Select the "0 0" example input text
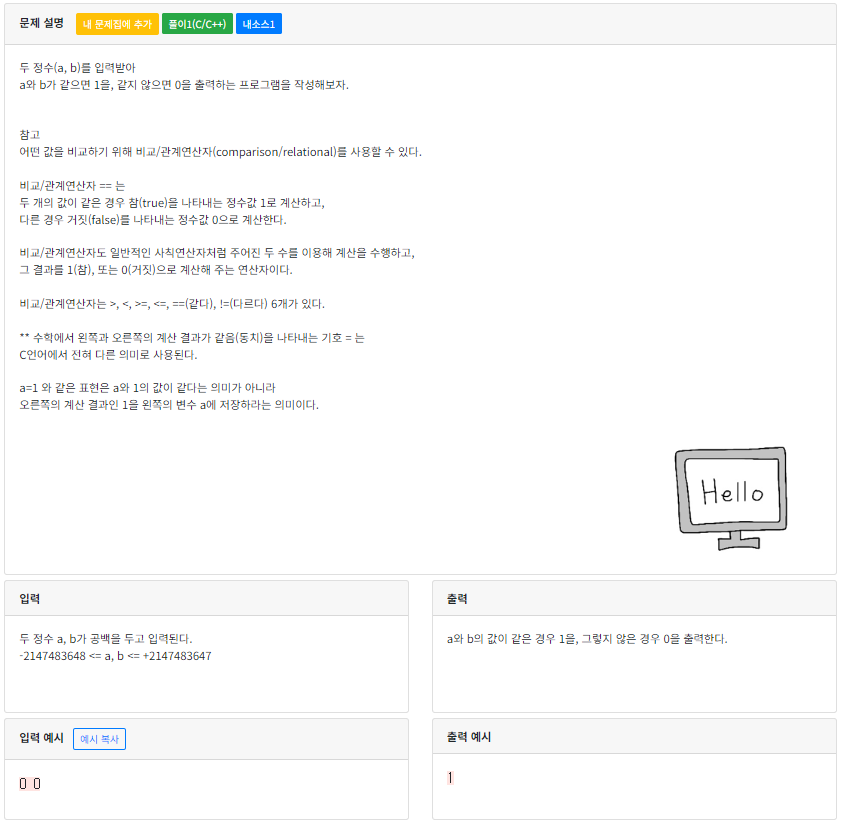Screen dimensions: 842x822 click(x=30, y=783)
